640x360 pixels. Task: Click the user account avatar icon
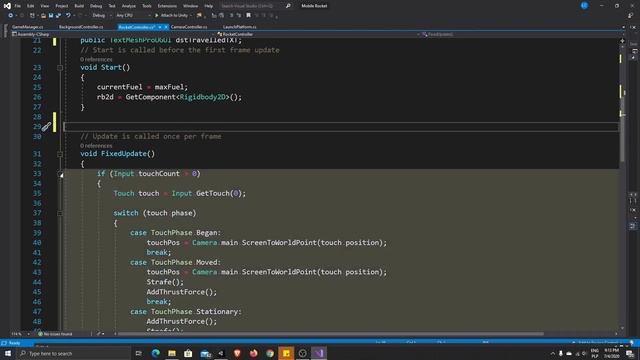(584, 5)
